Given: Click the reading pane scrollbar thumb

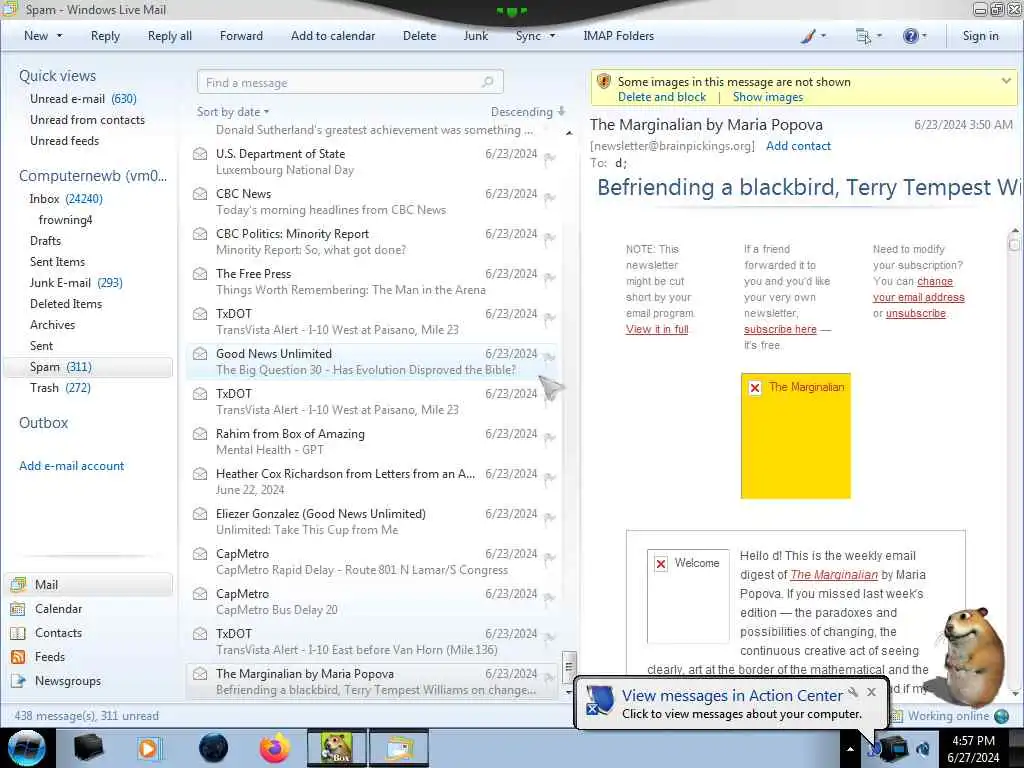Looking at the screenshot, I should point(1014,244).
